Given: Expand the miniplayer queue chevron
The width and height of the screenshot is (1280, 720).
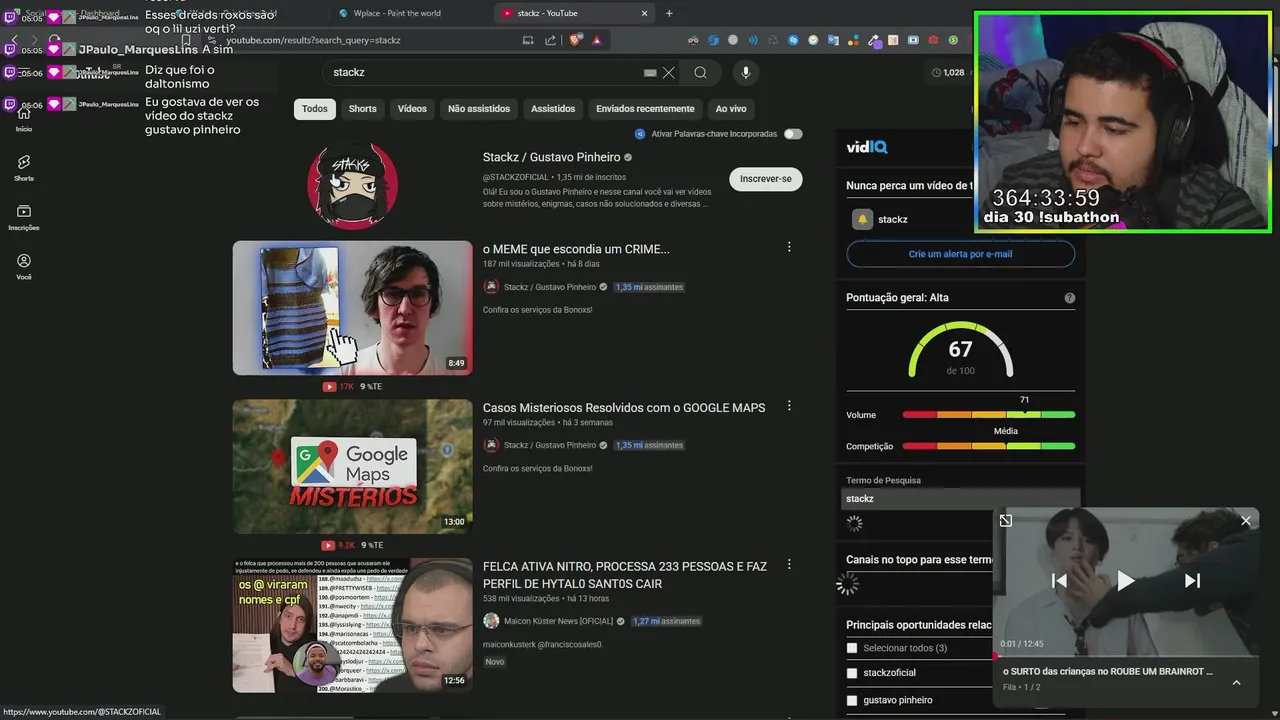Looking at the screenshot, I should 1236,682.
